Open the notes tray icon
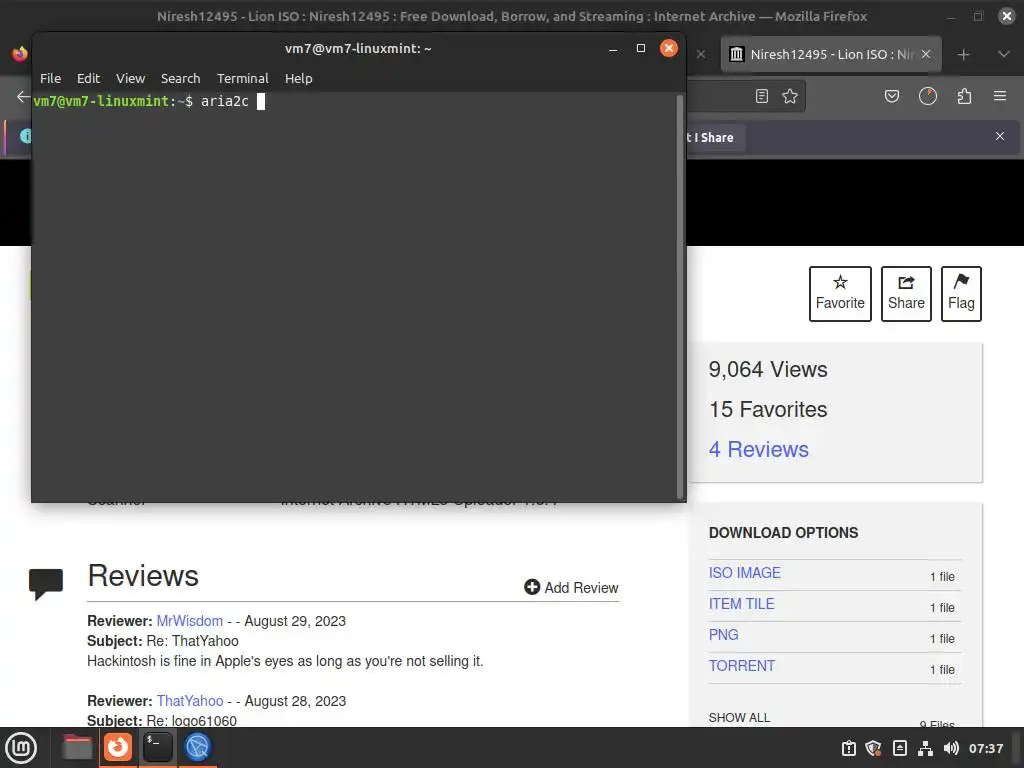 pyautogui.click(x=899, y=748)
